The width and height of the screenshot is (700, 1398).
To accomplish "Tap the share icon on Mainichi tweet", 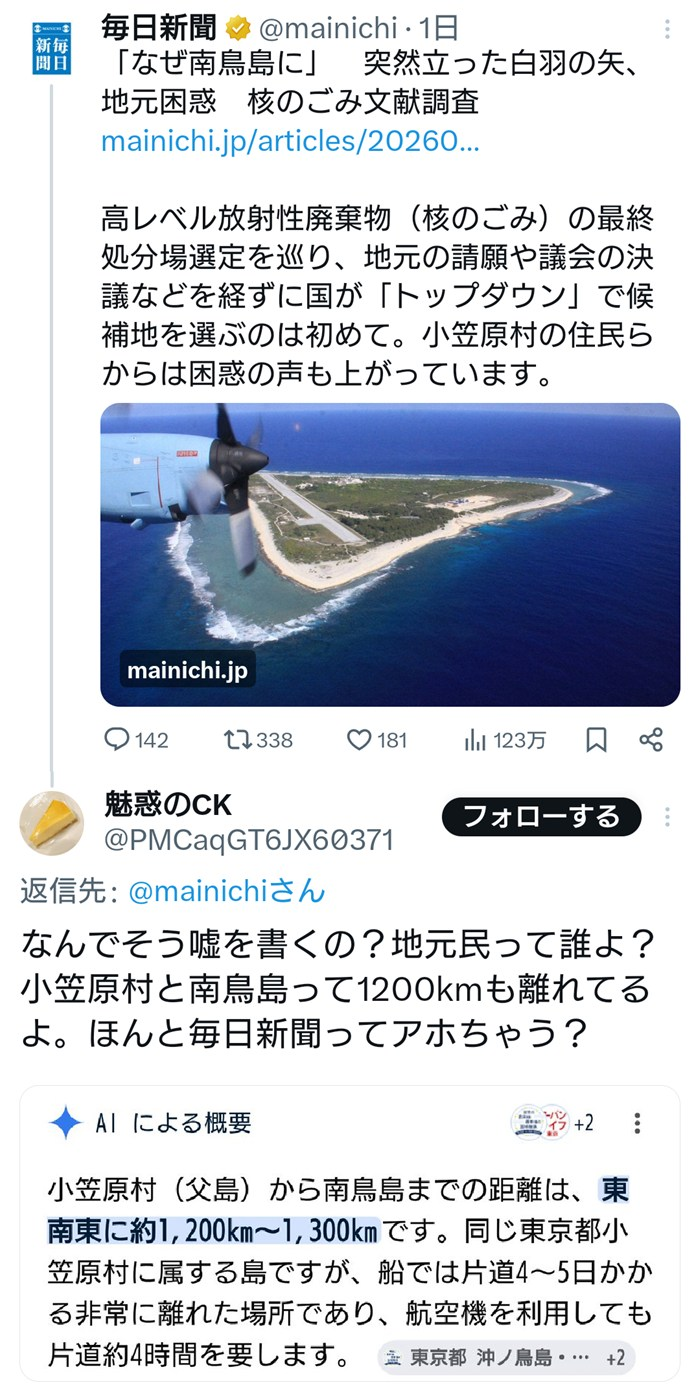I will click(x=651, y=740).
